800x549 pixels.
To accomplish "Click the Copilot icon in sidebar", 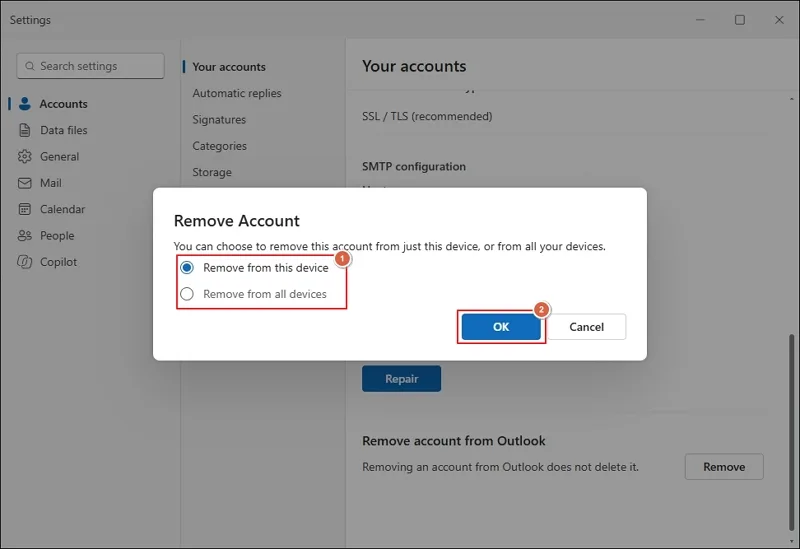I will 24,262.
